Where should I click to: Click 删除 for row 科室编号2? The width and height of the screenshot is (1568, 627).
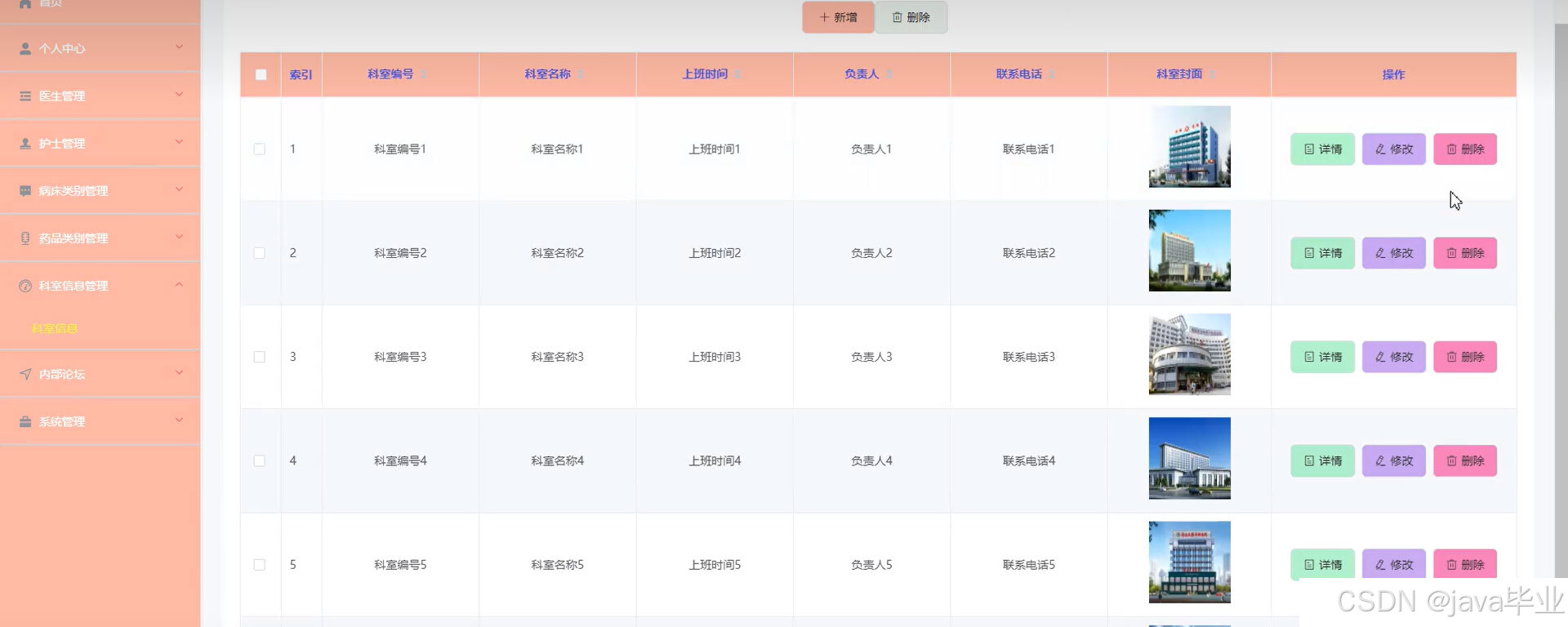(1465, 253)
